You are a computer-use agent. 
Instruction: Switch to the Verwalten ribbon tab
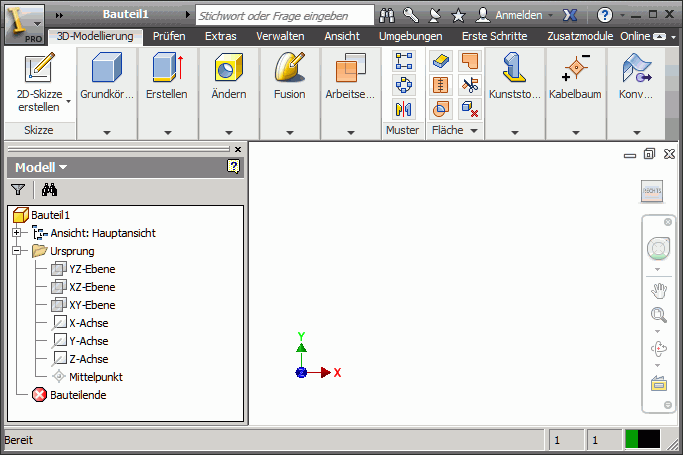coord(280,35)
